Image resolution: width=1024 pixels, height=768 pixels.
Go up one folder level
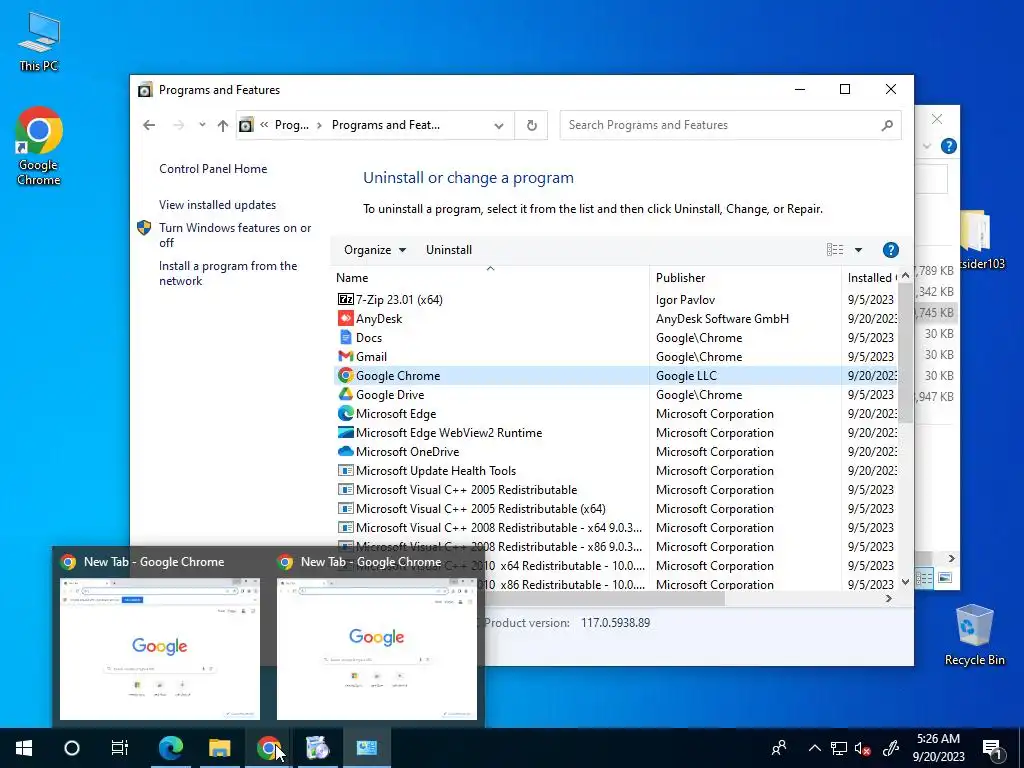(223, 125)
